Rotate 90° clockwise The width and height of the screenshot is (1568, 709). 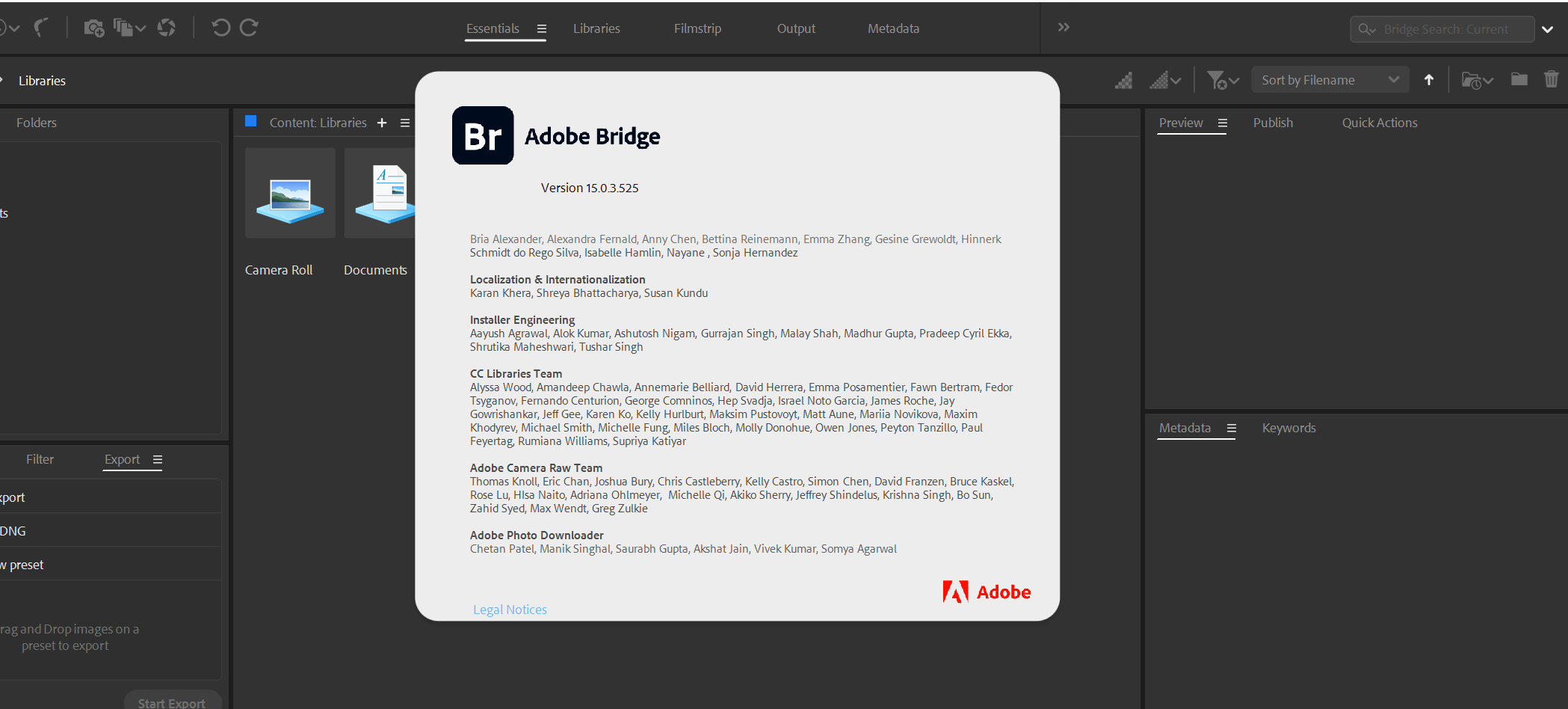[249, 28]
